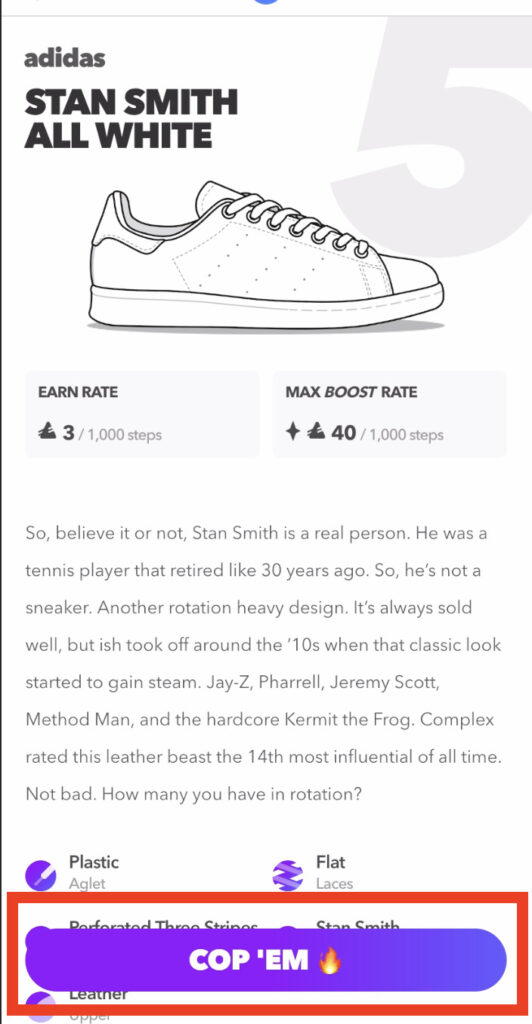Viewport: 532px width, 1024px height.
Task: Tap the COP 'EM button
Action: 266,959
